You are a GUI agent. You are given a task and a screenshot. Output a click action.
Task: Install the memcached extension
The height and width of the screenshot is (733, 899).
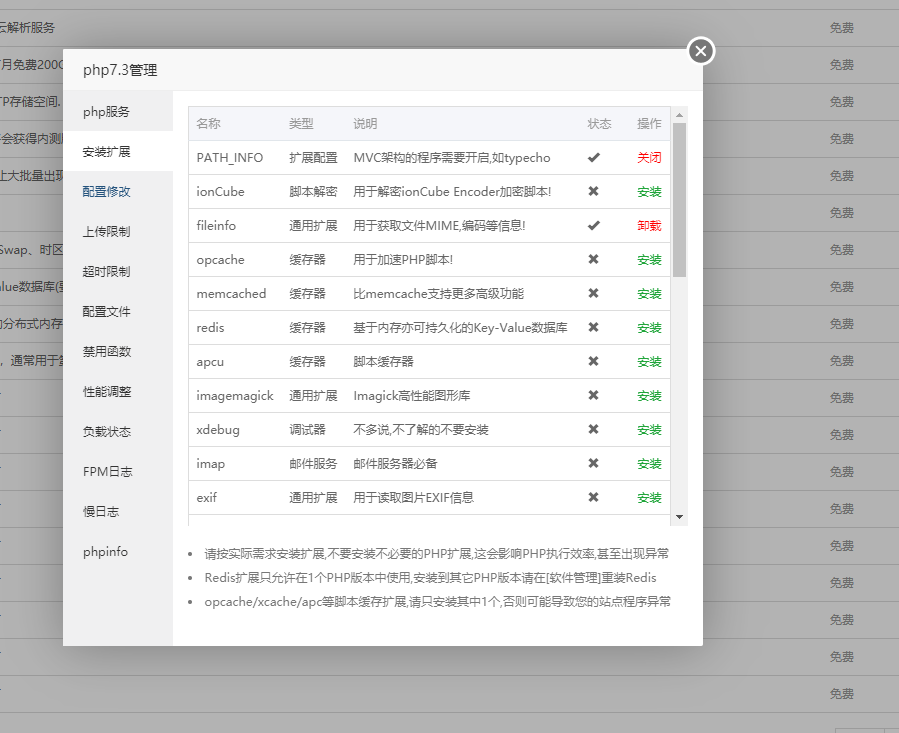click(x=649, y=294)
